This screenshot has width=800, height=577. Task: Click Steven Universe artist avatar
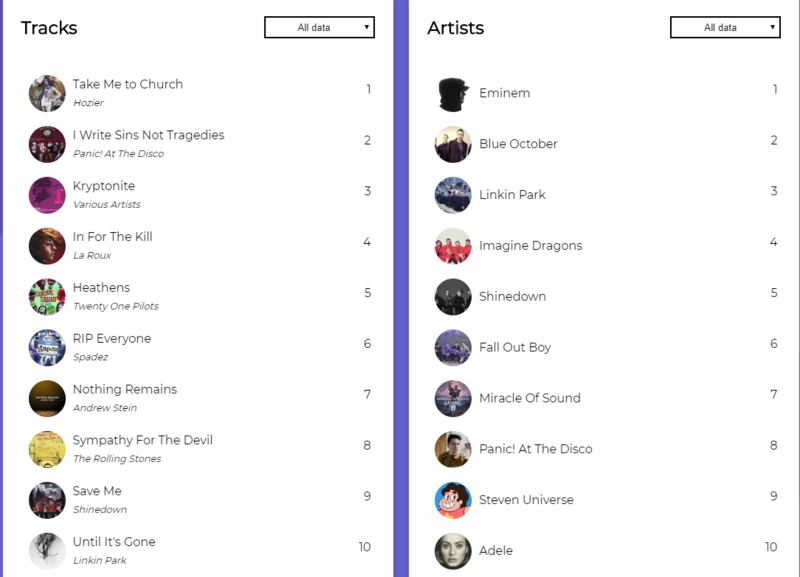pyautogui.click(x=453, y=500)
